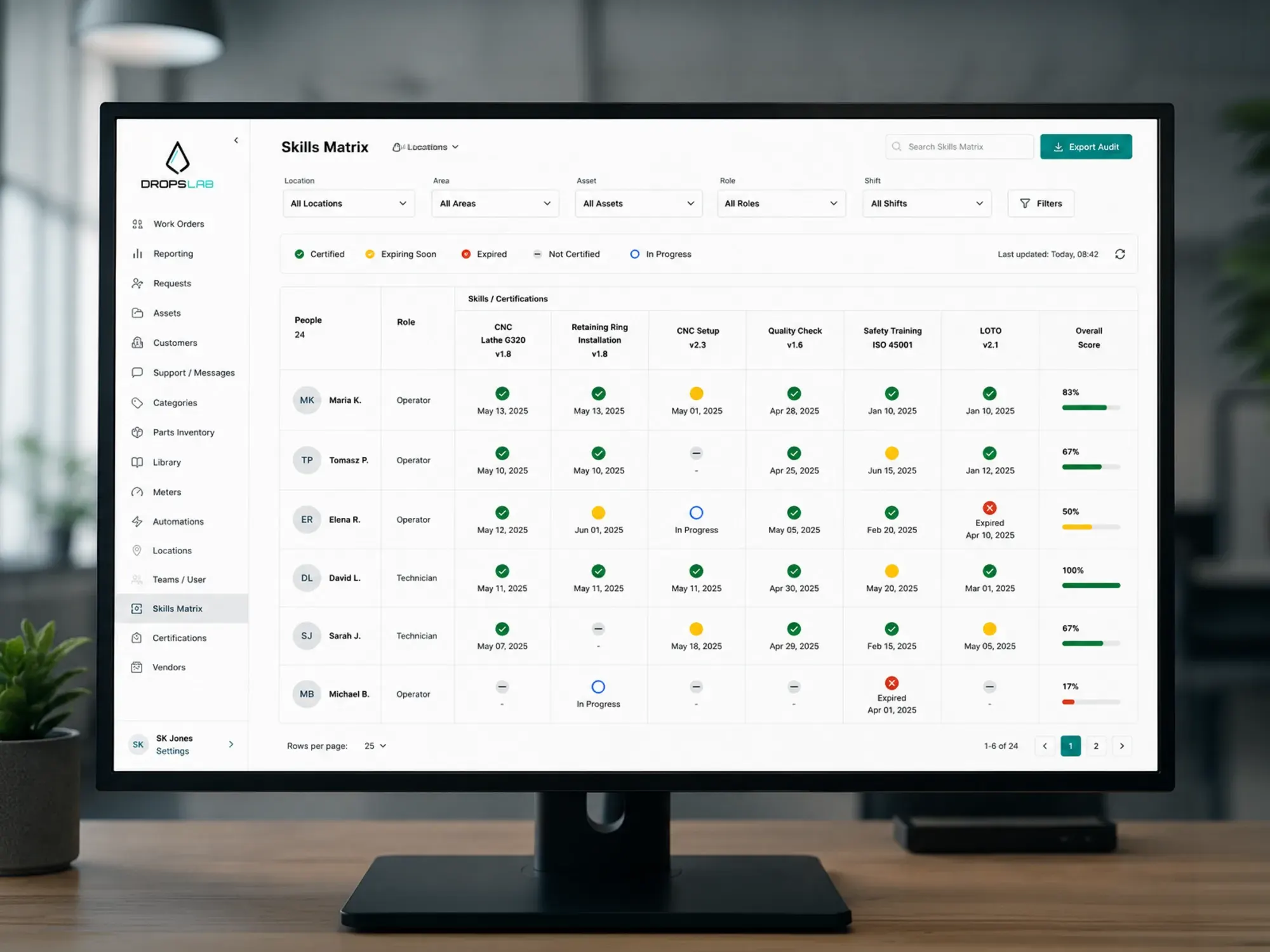The height and width of the screenshot is (952, 1270).
Task: Open Certifications in the sidebar
Action: tap(182, 638)
